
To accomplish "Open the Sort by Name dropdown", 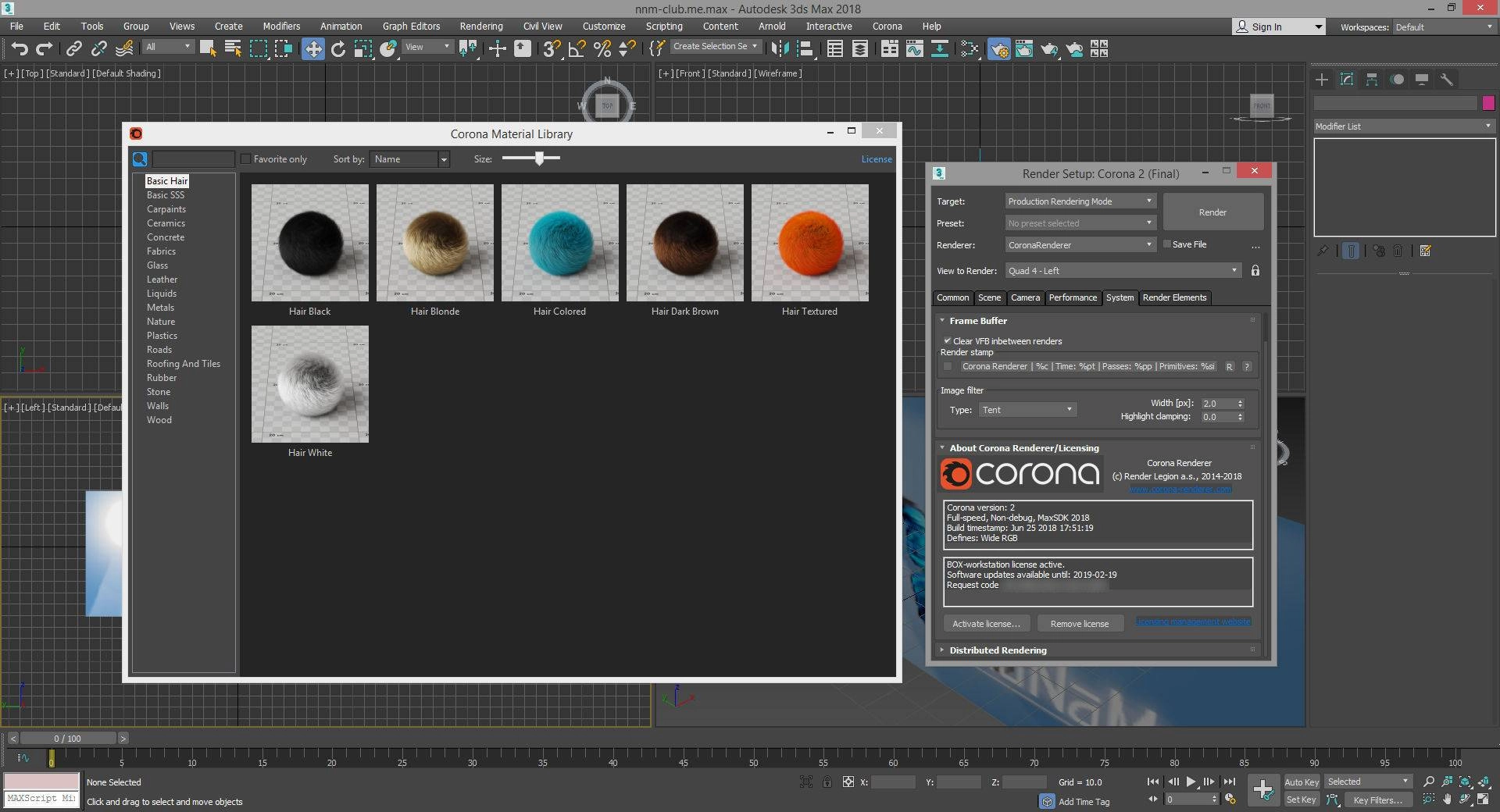I will pos(409,158).
